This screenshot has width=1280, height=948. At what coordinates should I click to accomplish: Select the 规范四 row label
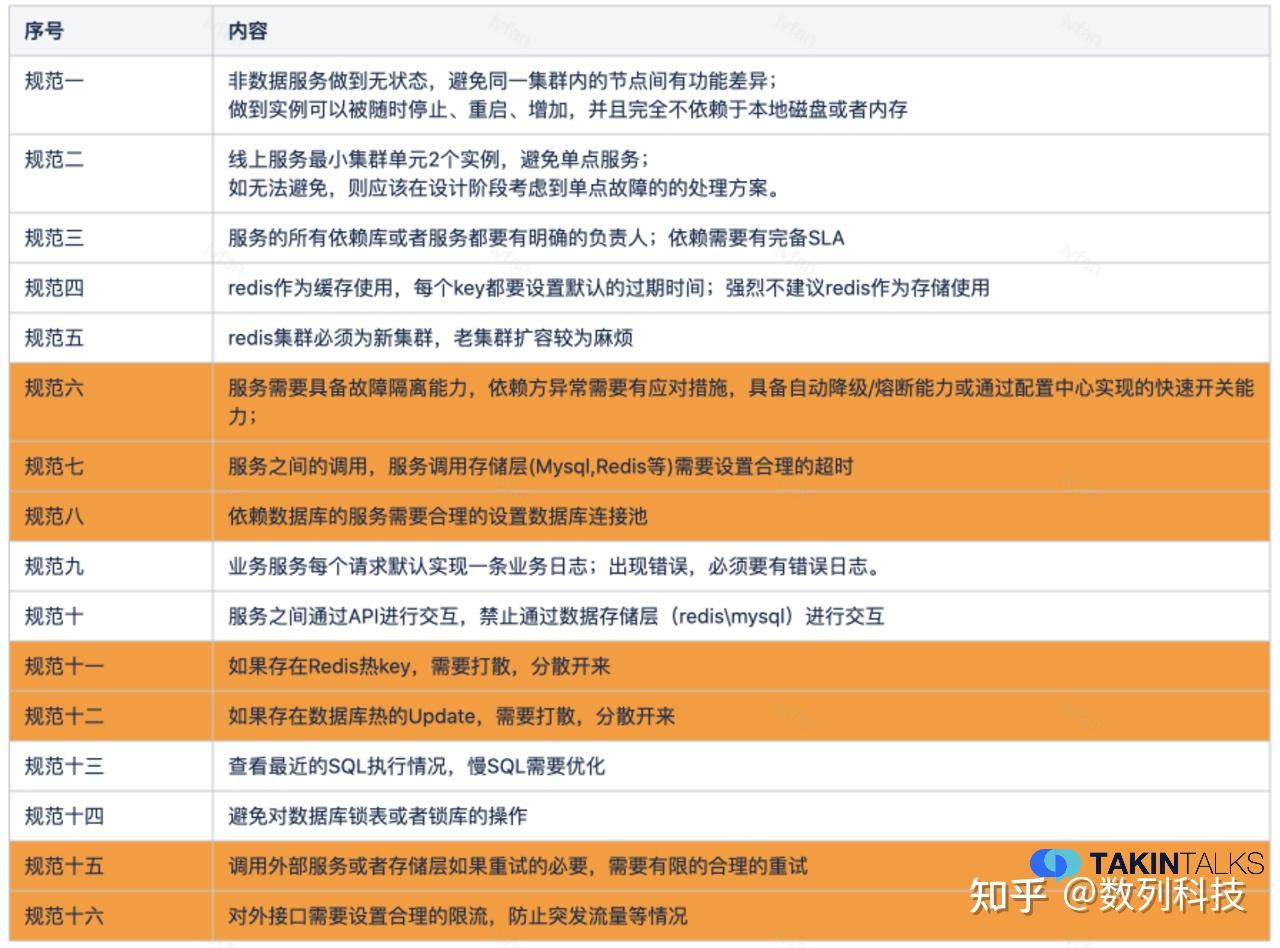coord(54,288)
